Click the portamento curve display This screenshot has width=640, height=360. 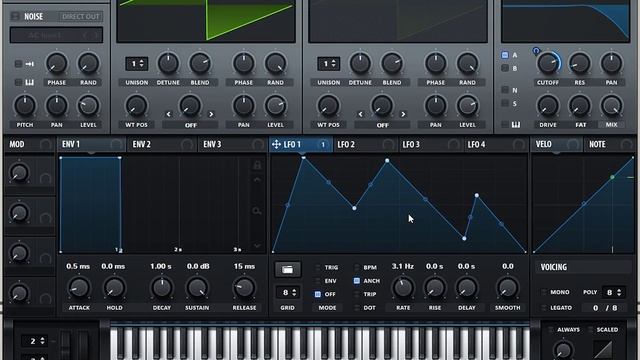click(602, 349)
